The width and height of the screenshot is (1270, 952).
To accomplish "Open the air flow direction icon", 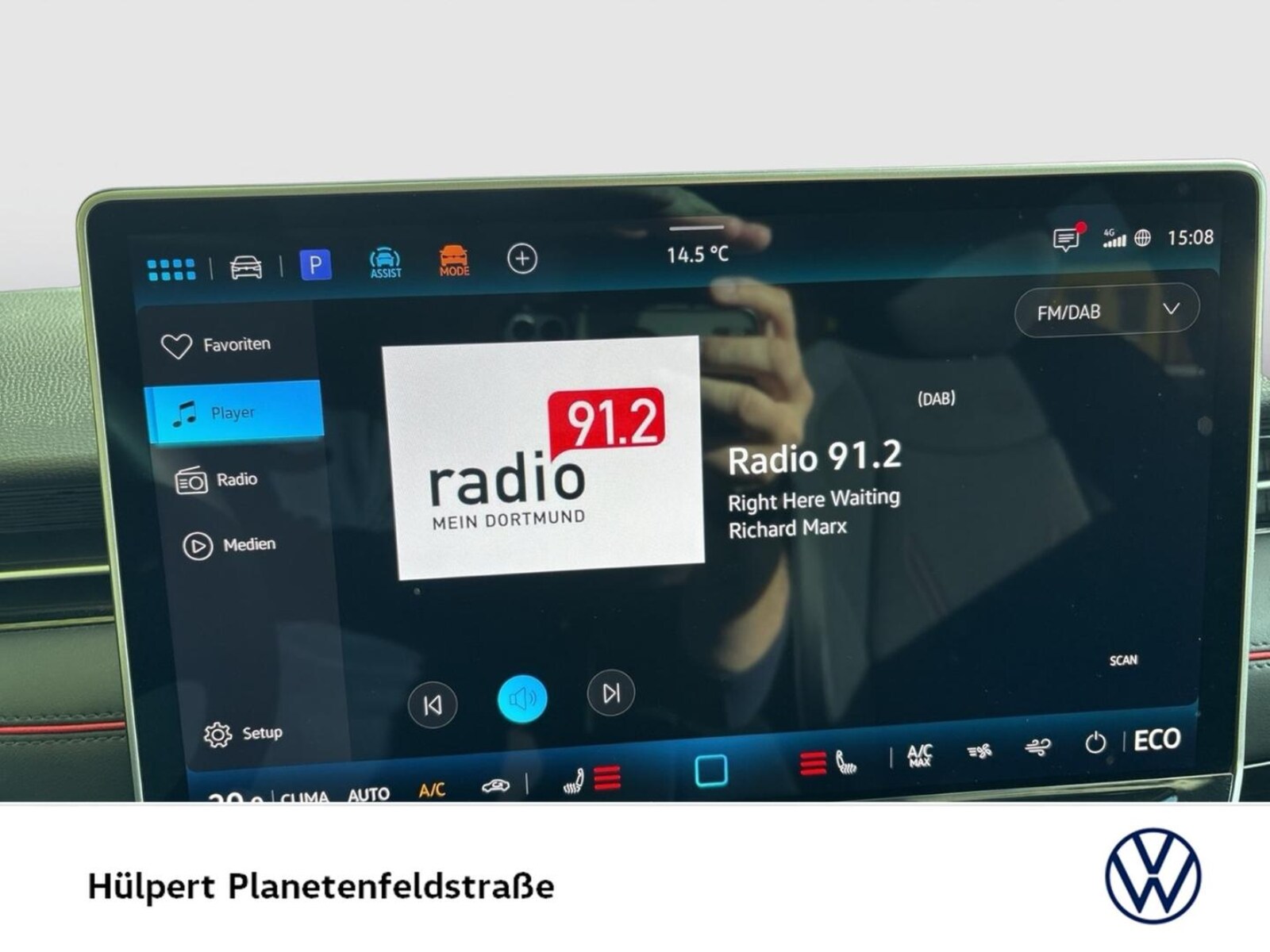I will 1037,747.
